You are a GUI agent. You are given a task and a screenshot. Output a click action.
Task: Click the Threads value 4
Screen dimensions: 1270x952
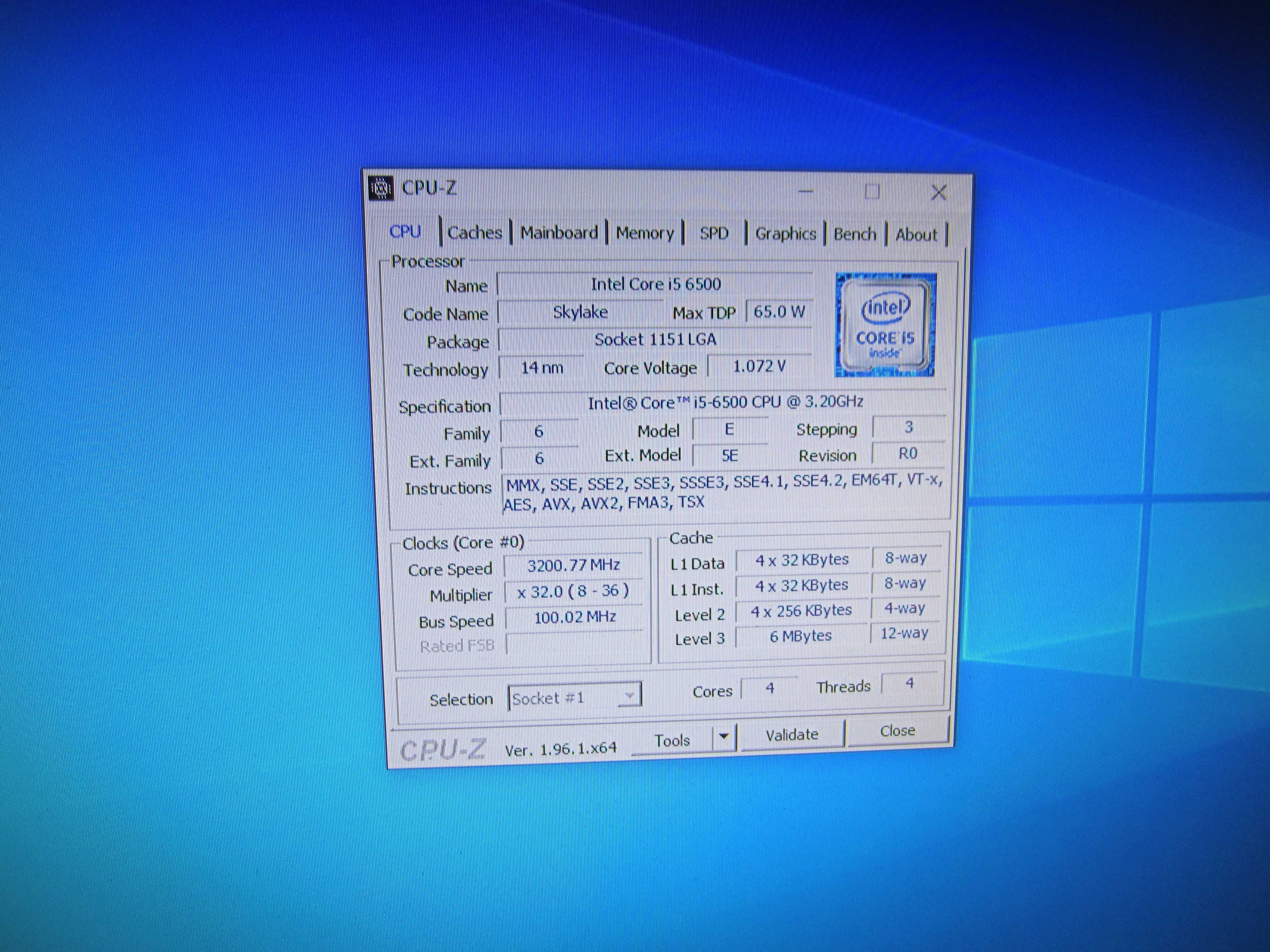point(909,683)
